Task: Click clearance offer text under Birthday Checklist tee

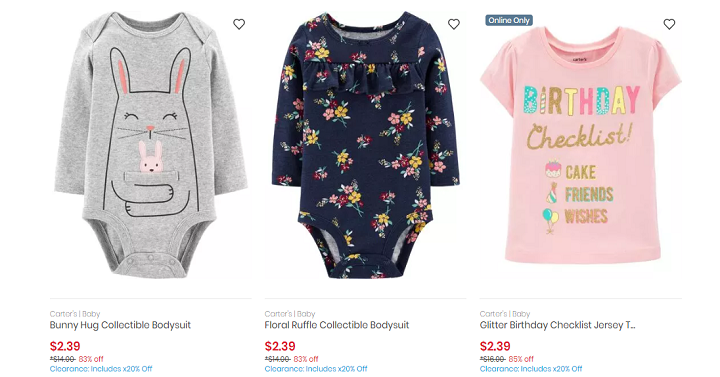Action: [531, 369]
